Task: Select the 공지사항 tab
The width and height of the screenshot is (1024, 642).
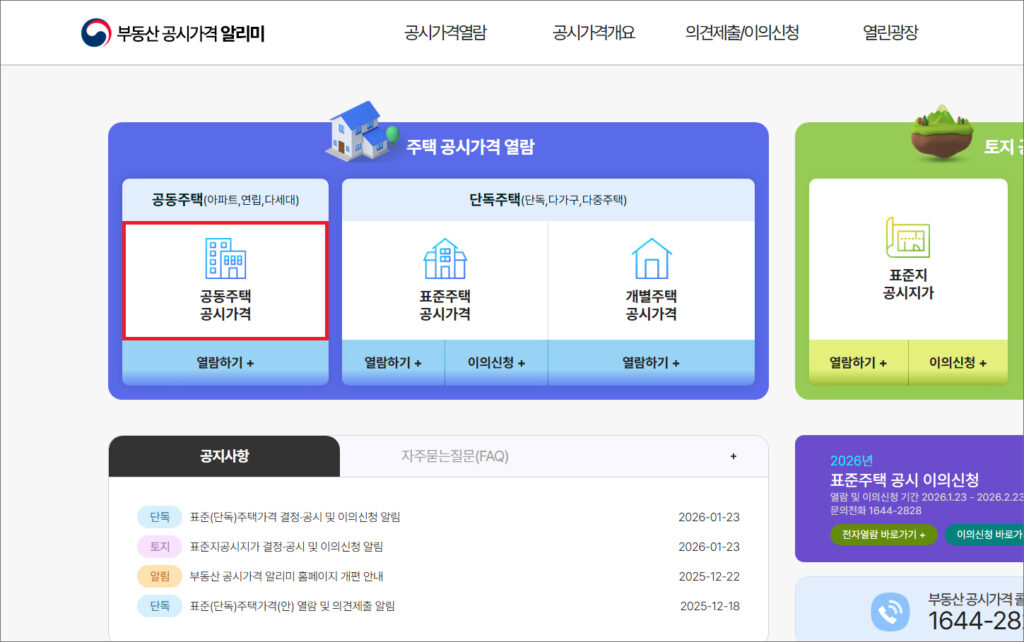Action: (224, 456)
